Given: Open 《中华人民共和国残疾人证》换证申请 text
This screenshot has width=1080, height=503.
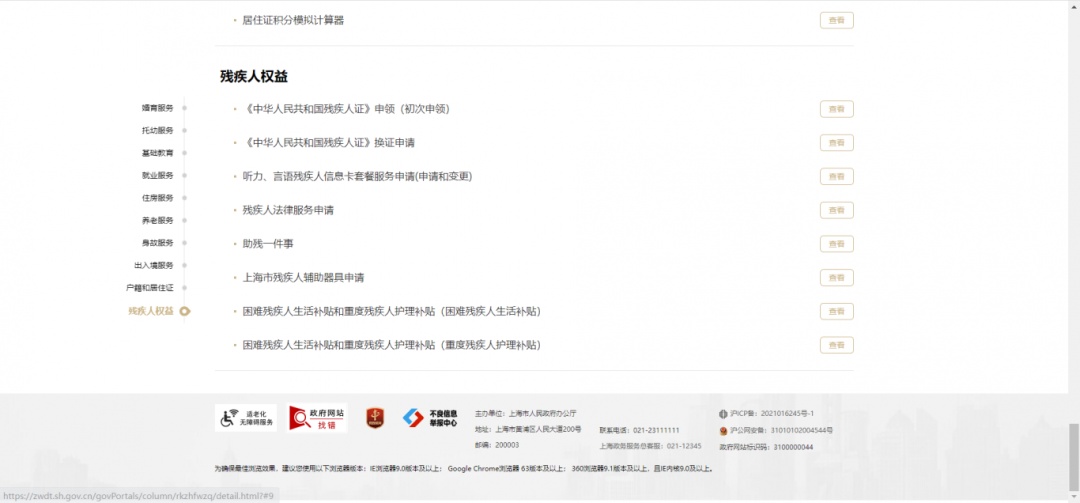Looking at the screenshot, I should pyautogui.click(x=329, y=143).
